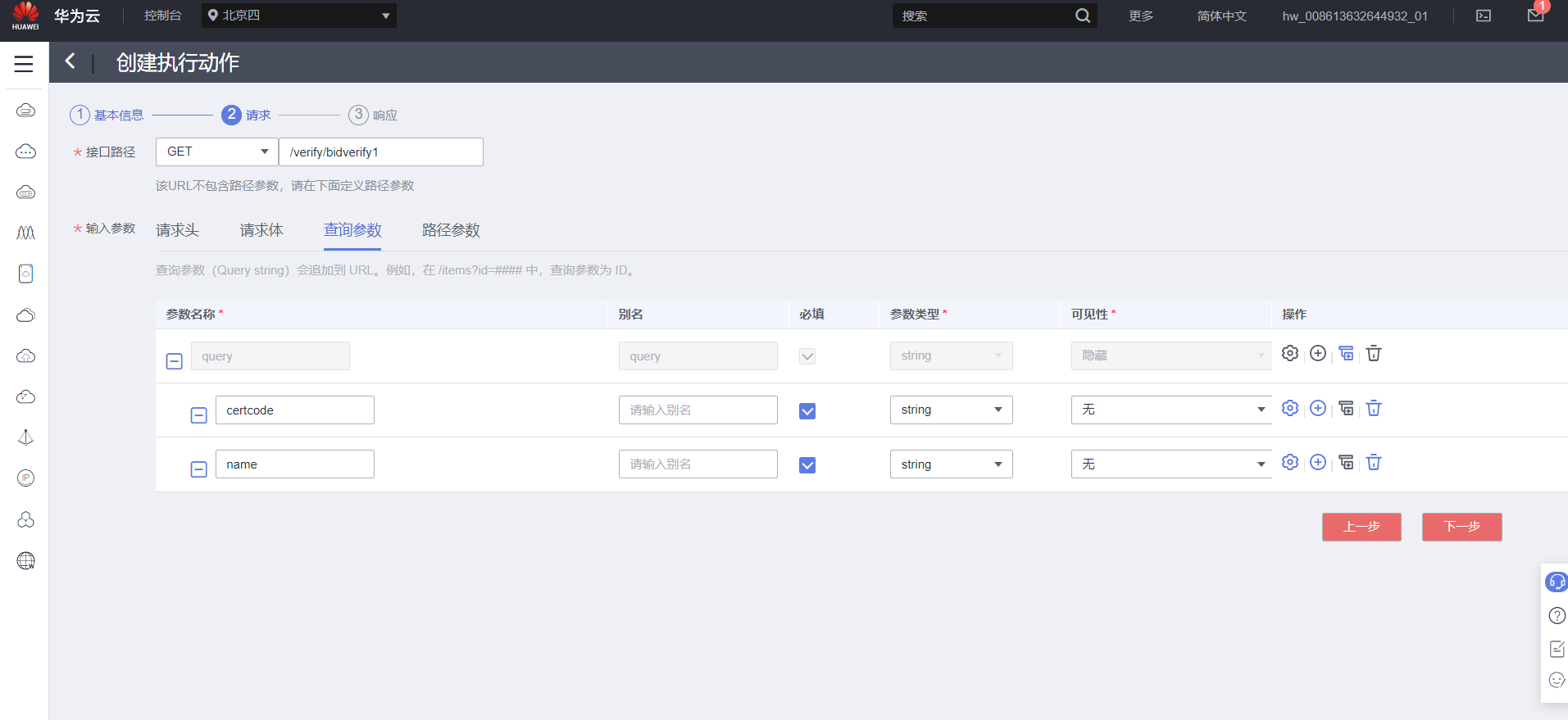Add a child node under query root

(x=1346, y=353)
